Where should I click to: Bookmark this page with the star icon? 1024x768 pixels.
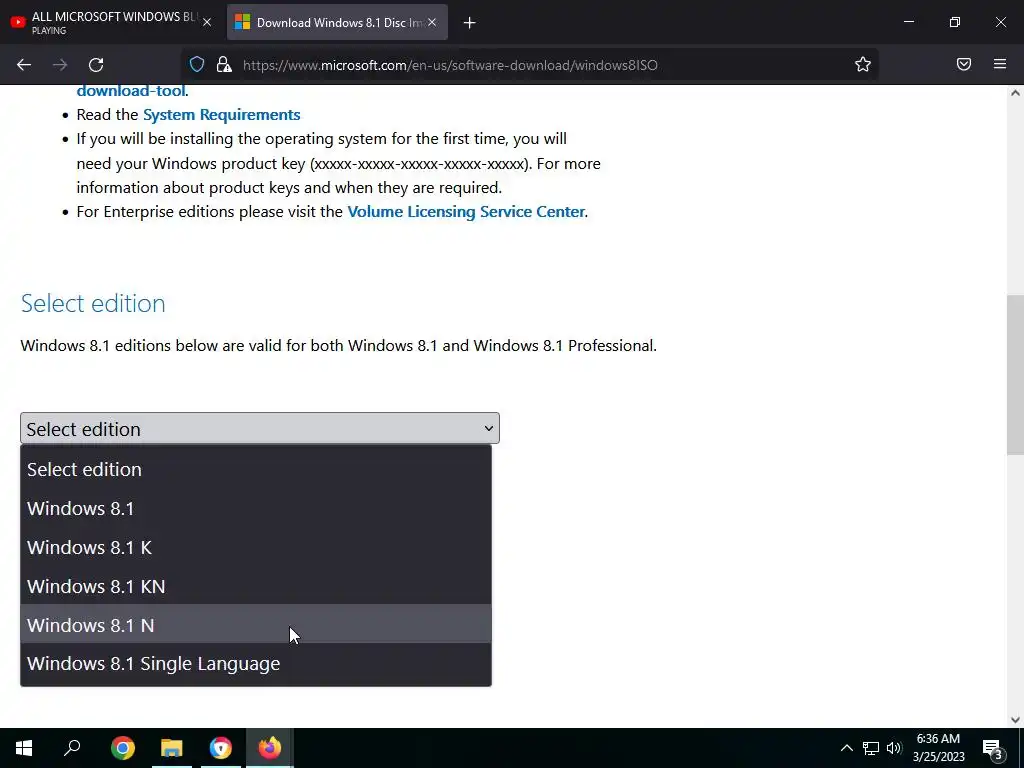[863, 64]
